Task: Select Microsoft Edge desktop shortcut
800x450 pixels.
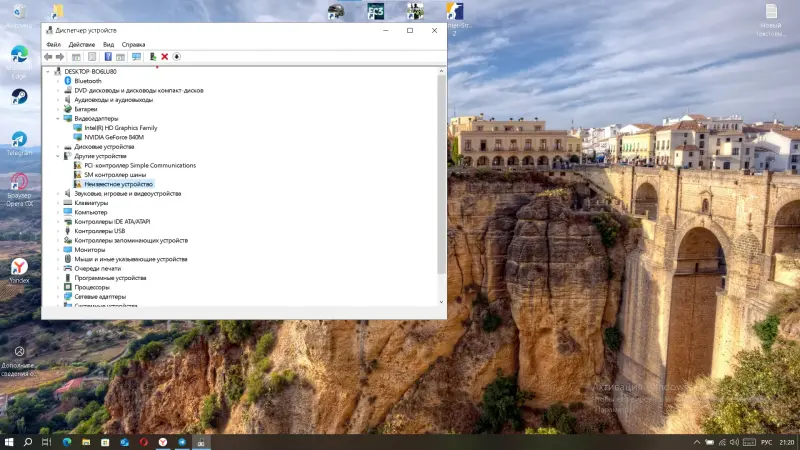Action: click(x=19, y=62)
